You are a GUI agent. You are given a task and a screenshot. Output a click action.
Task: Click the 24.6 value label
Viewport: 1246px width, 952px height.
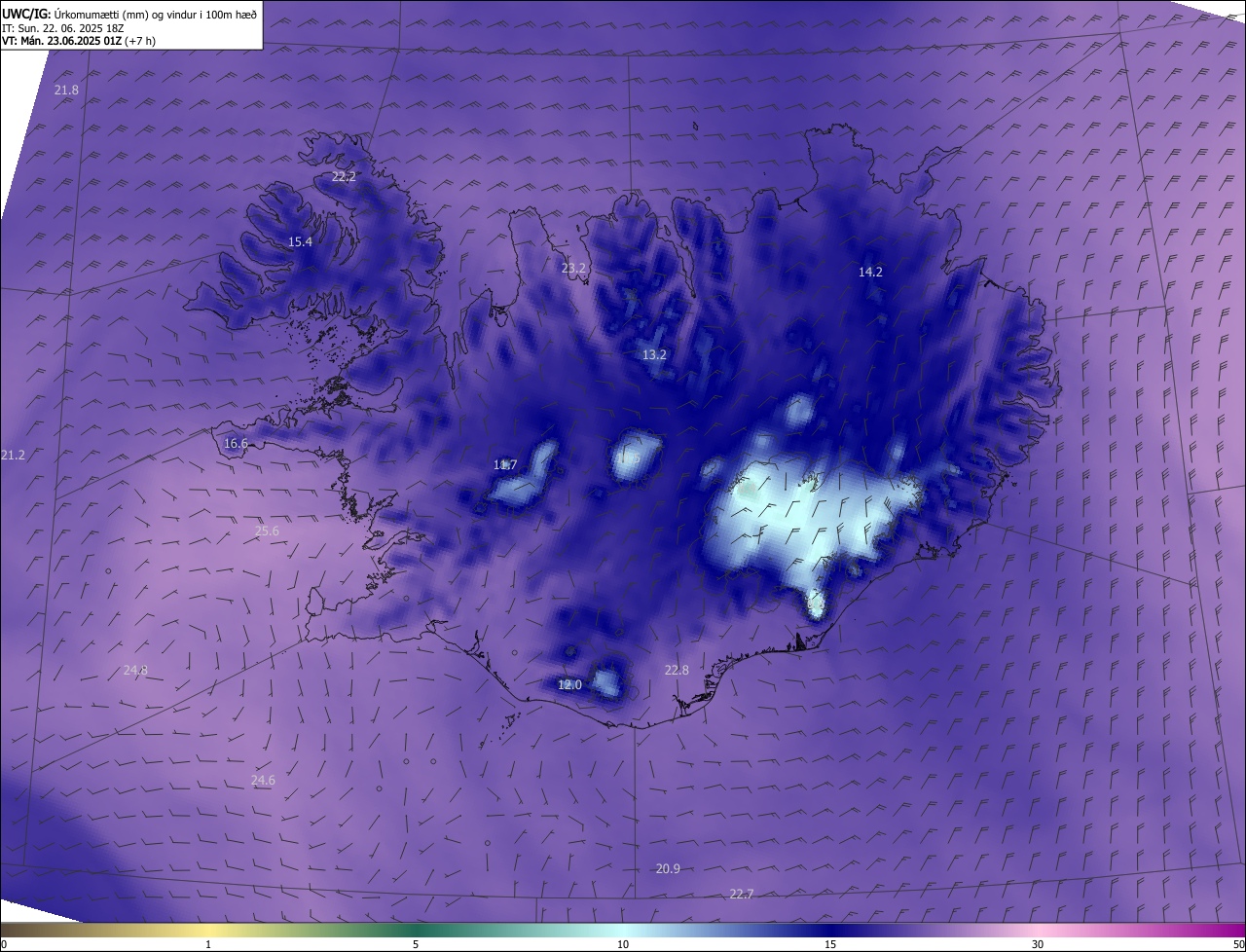[263, 781]
